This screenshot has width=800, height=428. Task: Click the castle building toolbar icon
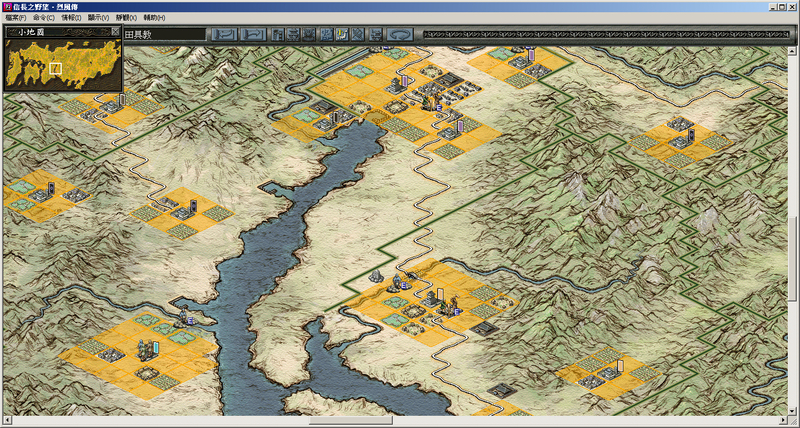(x=278, y=34)
